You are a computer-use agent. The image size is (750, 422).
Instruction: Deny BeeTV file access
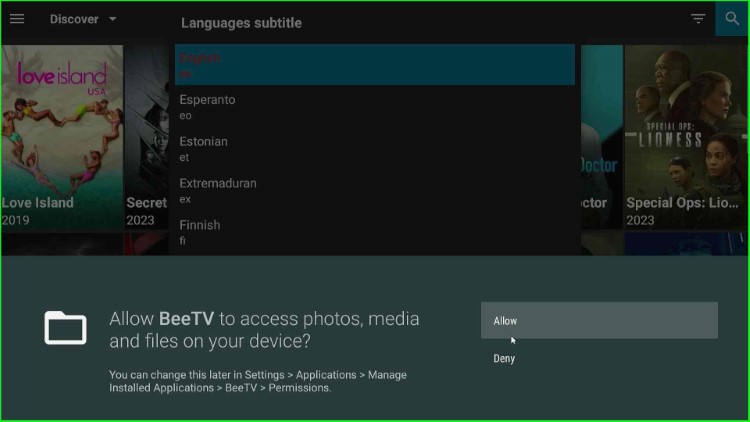(x=599, y=358)
